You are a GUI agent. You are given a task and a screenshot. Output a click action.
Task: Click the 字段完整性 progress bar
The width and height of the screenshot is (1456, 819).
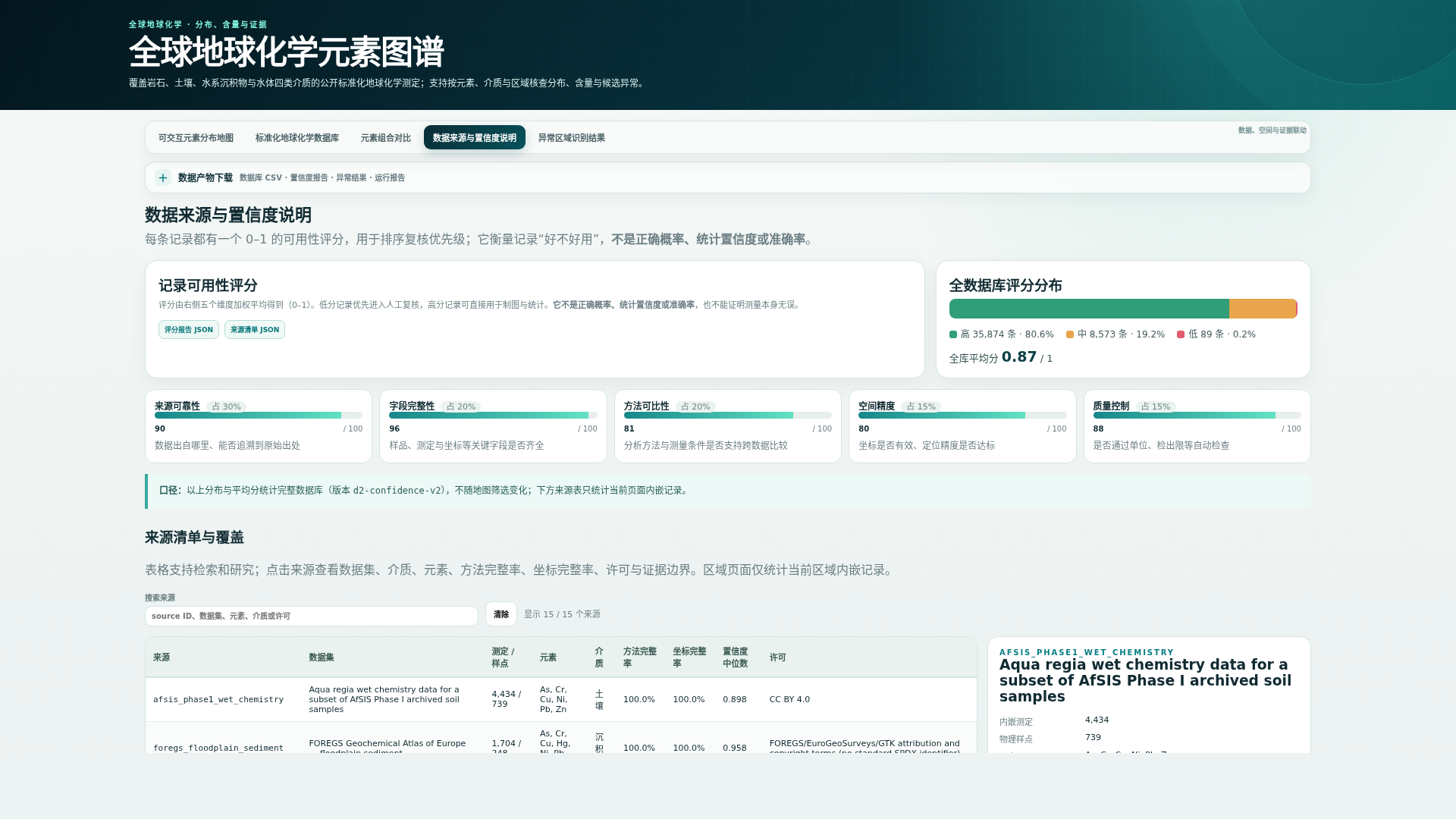[493, 416]
